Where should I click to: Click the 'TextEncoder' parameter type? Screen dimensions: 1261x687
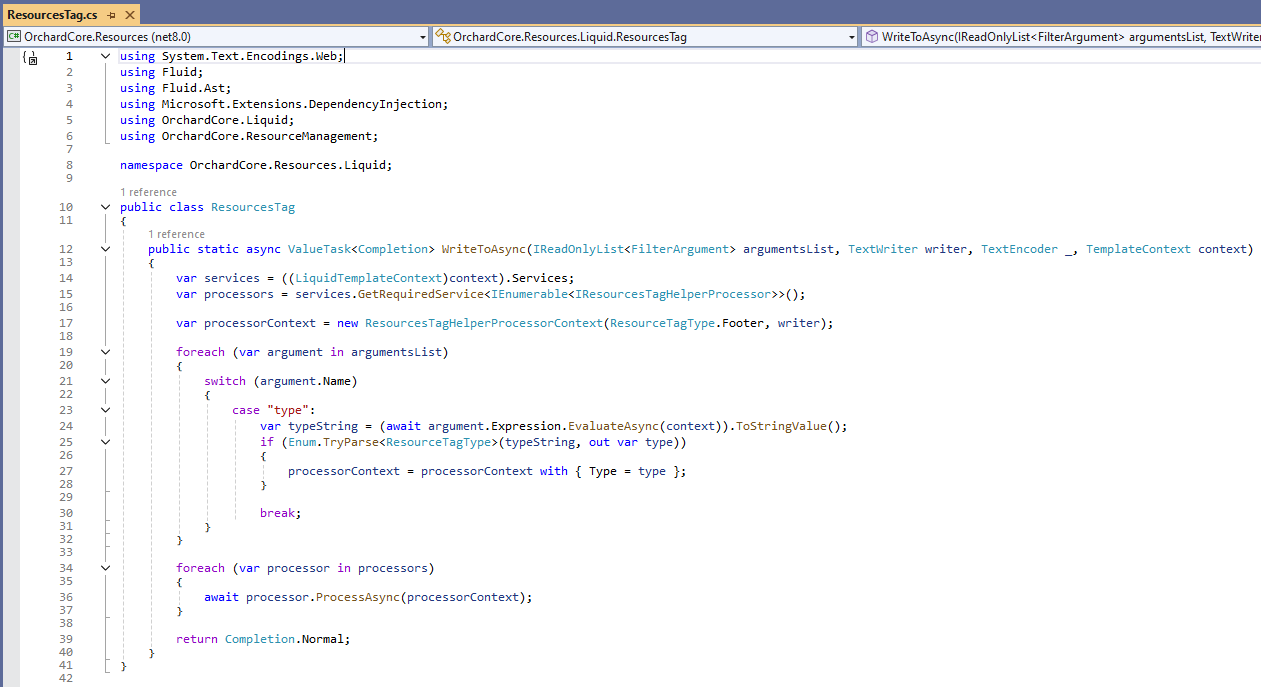coord(1019,249)
